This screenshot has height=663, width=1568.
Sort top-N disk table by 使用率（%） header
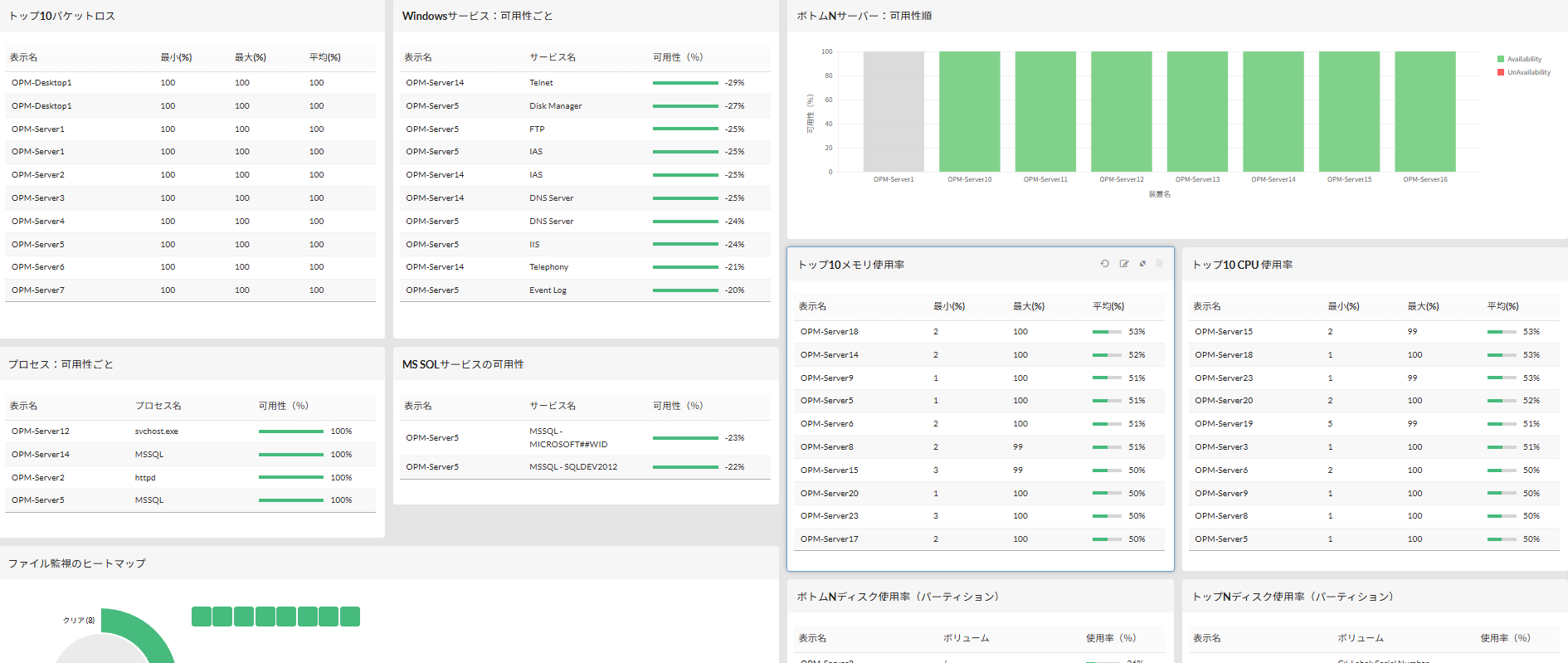[1505, 638]
